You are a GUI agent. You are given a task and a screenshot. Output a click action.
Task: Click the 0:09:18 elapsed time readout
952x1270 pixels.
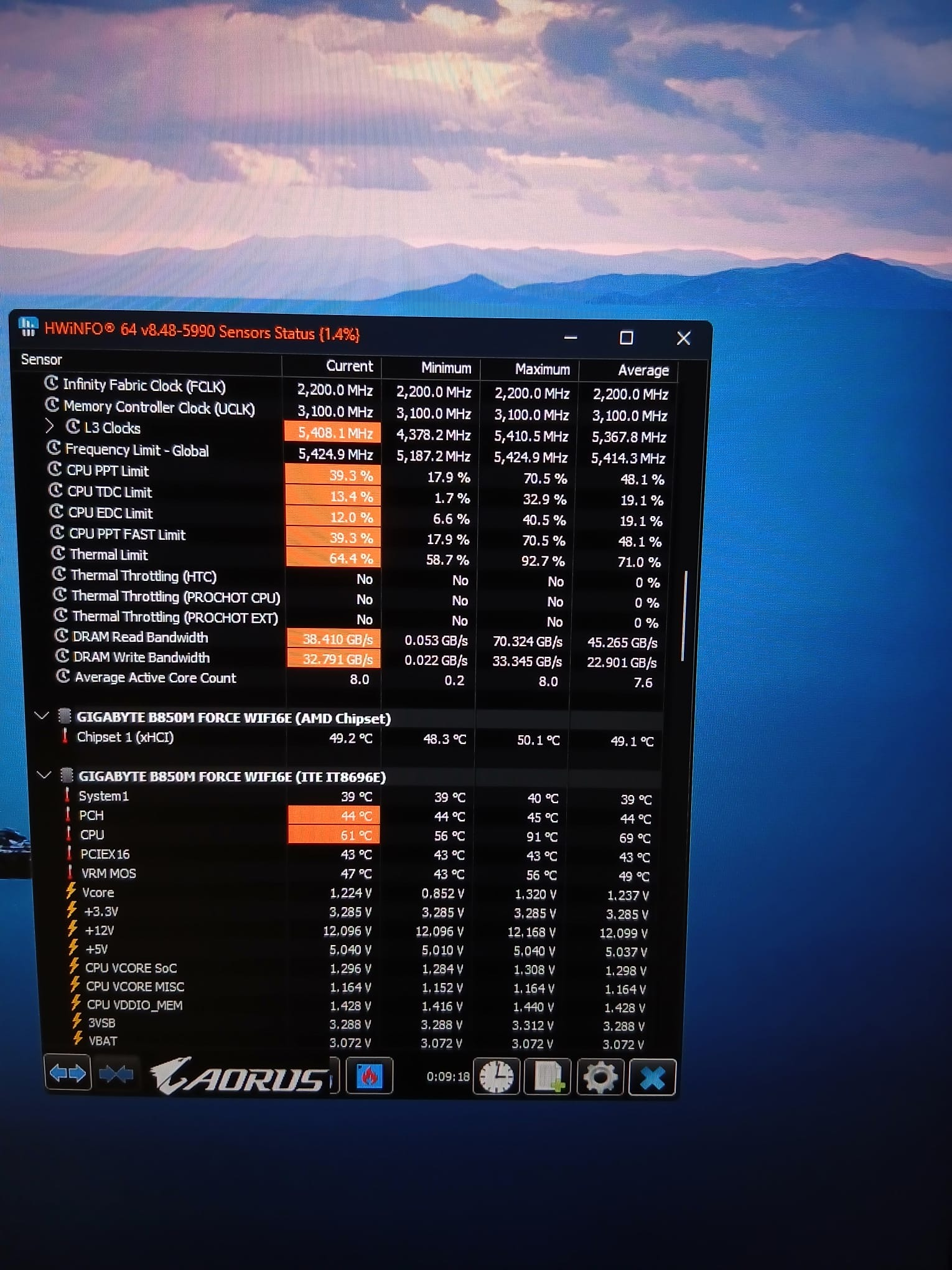coord(448,1076)
